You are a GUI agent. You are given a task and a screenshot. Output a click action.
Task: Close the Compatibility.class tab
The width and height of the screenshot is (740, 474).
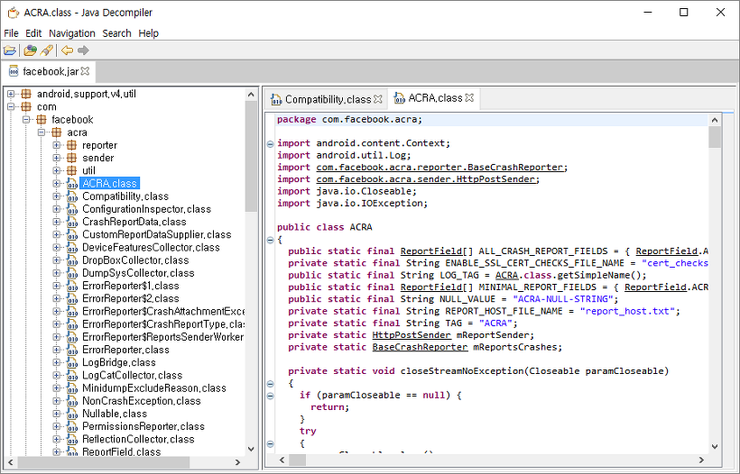coord(378,99)
